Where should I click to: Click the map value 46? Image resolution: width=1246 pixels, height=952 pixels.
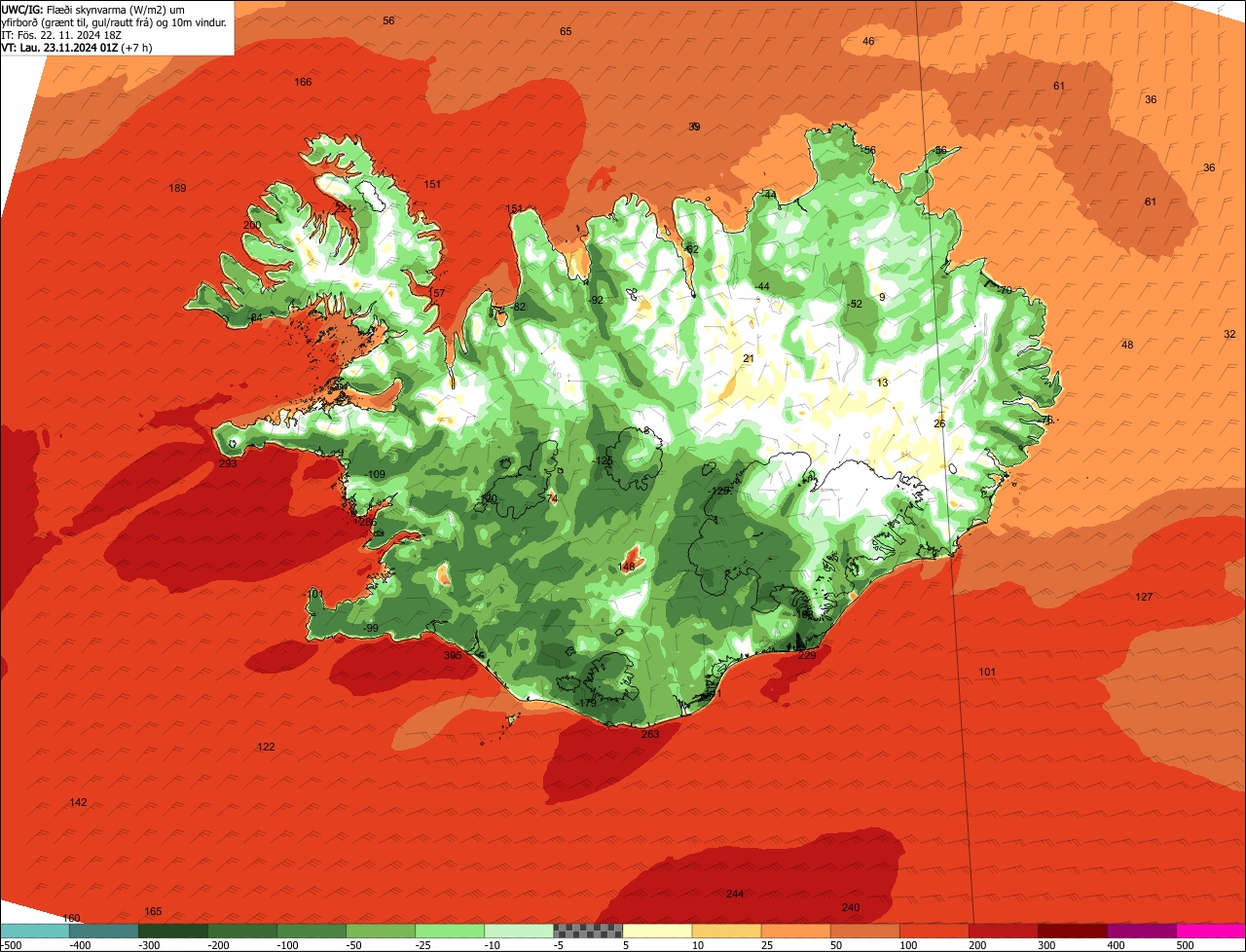pyautogui.click(x=868, y=41)
